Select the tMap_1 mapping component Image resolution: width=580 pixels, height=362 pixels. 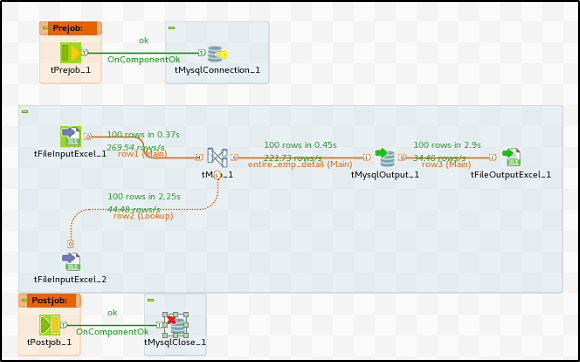point(217,158)
